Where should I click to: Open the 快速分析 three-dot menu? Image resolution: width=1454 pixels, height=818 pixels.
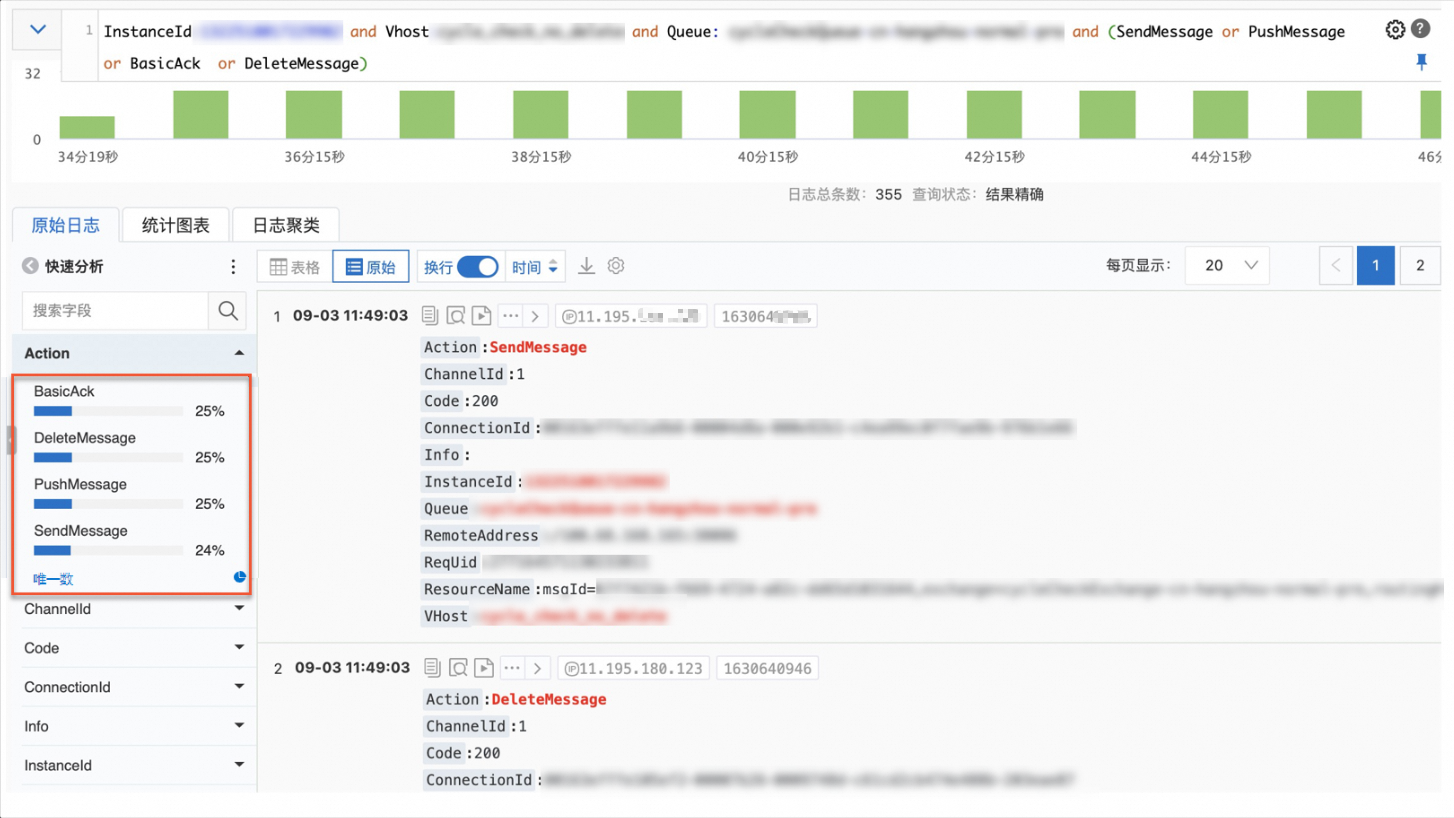[x=233, y=266]
